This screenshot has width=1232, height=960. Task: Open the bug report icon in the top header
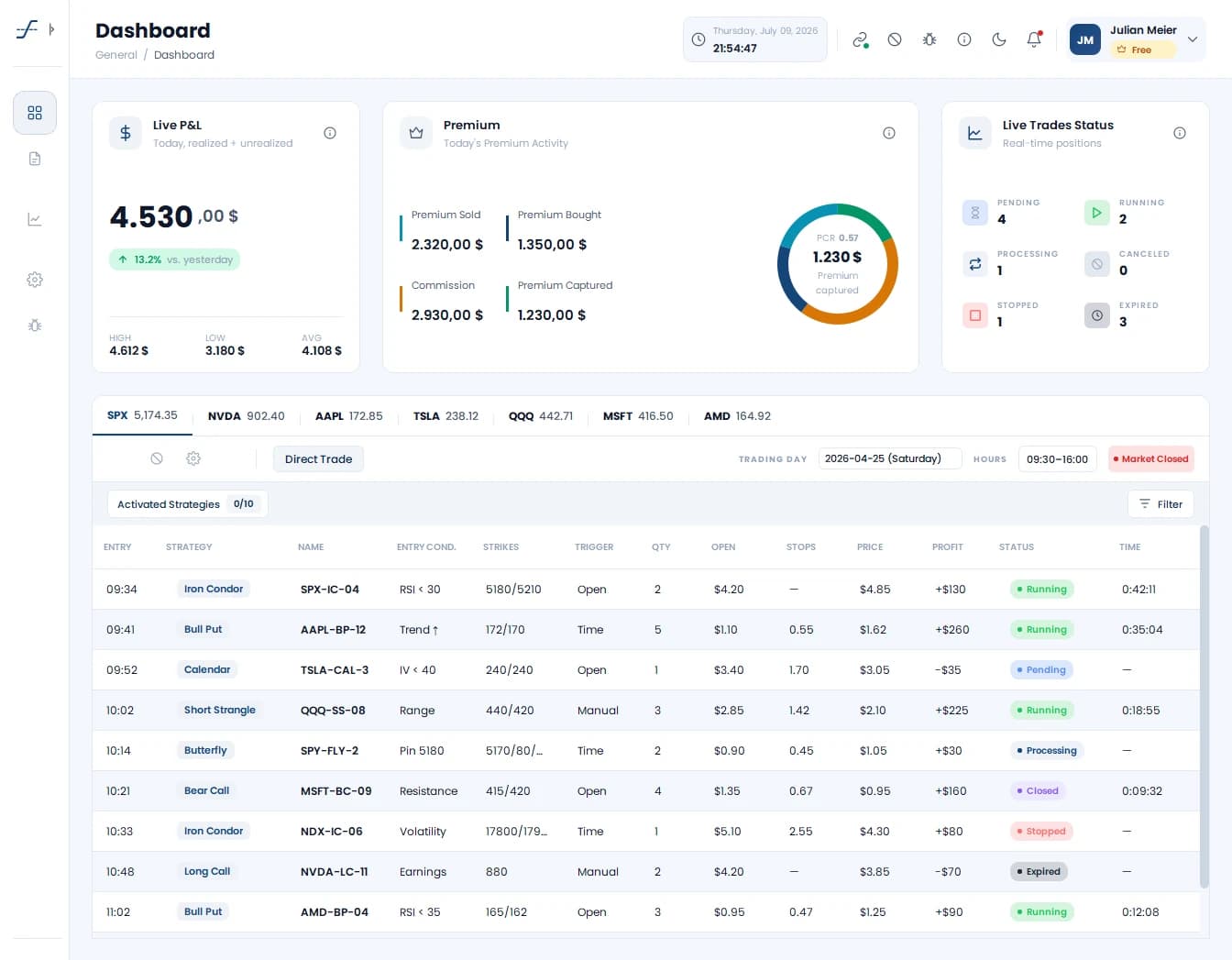coord(929,39)
